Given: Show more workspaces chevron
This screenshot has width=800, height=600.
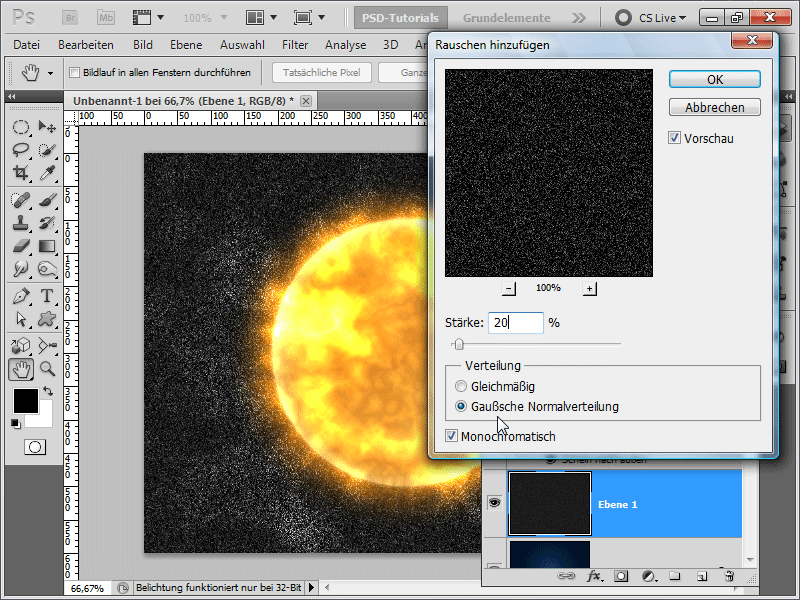Looking at the screenshot, I should (579, 18).
